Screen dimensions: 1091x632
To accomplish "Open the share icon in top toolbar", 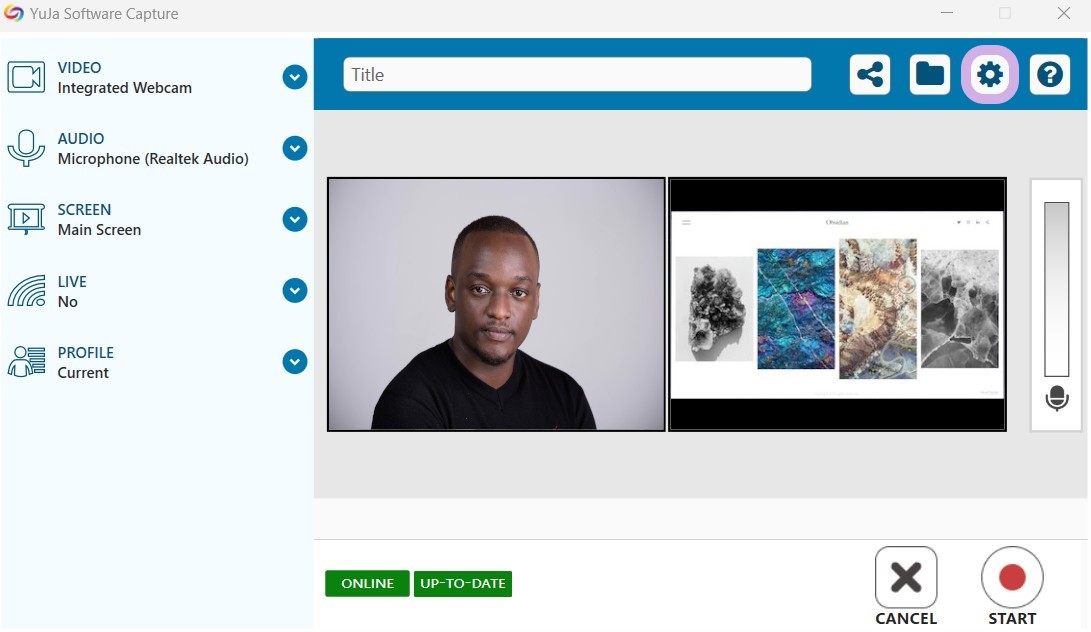I will click(870, 74).
